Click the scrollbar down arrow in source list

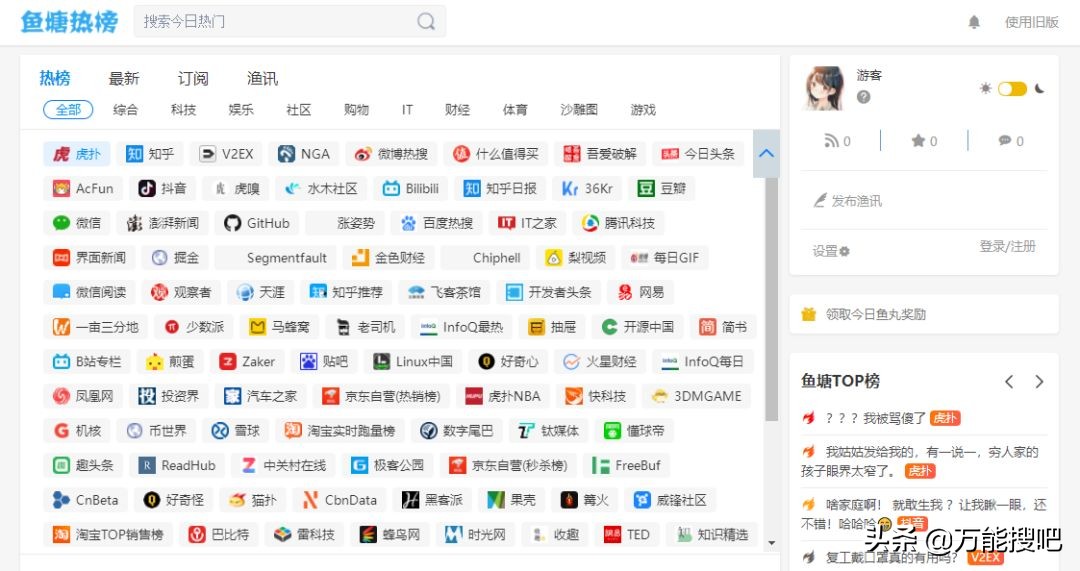click(x=771, y=543)
